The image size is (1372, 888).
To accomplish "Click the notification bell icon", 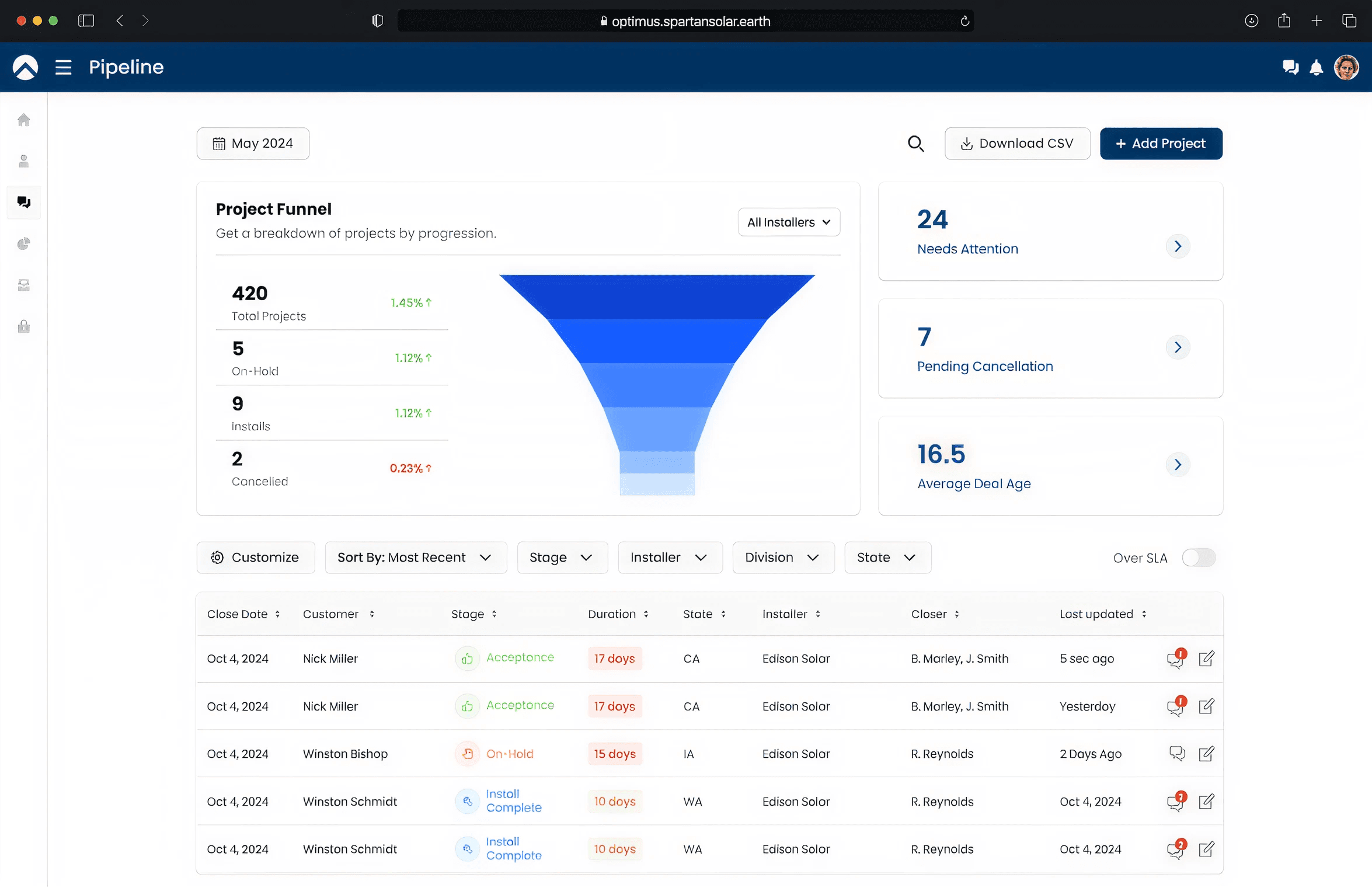I will (1316, 68).
